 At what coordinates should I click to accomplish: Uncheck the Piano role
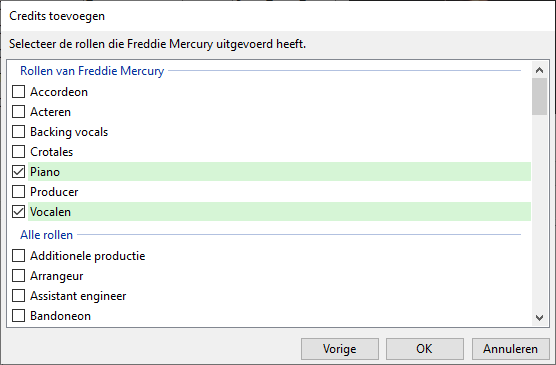[x=18, y=172]
